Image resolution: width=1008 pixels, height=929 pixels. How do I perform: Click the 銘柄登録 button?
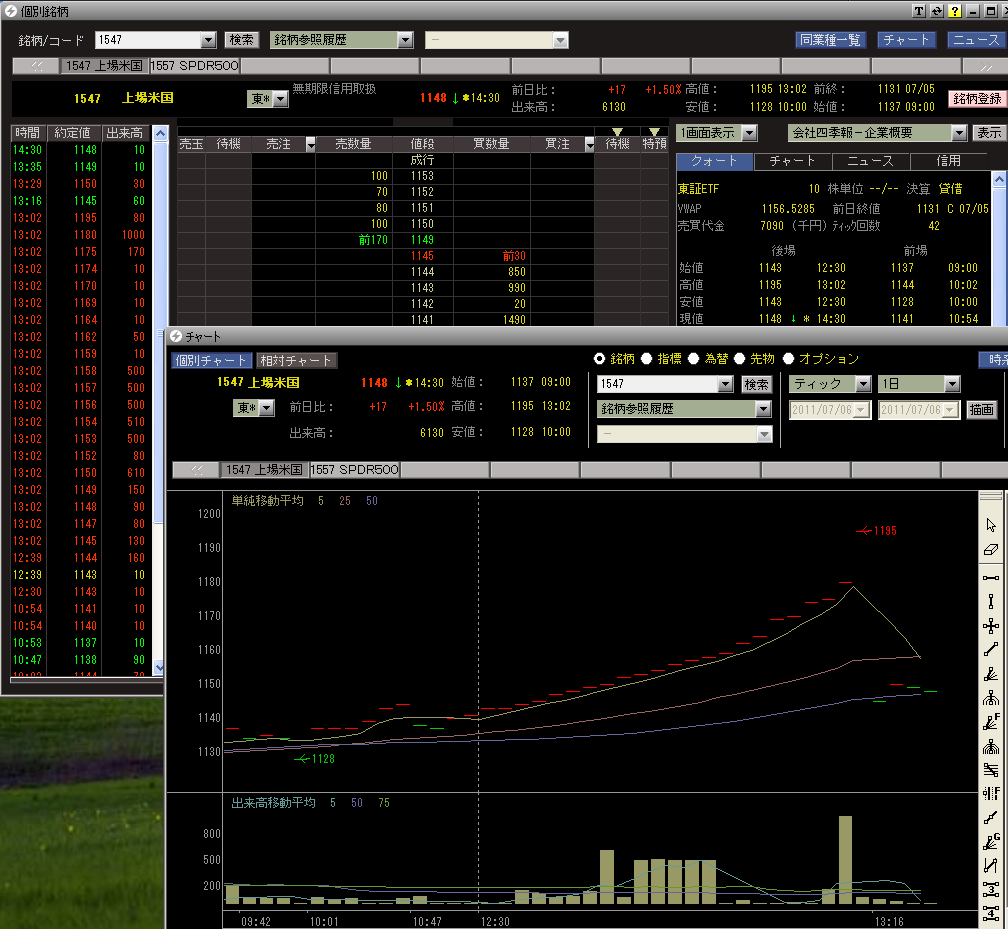[976, 99]
